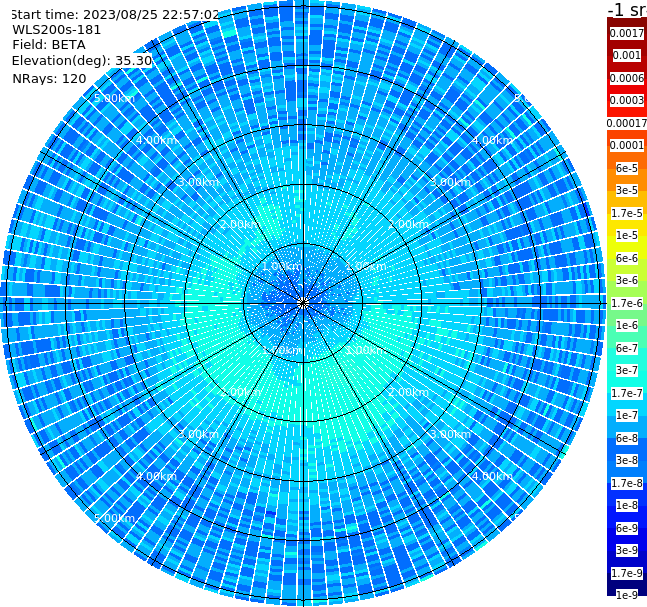Viewport: 647px width, 607px height.
Task: Click the 0.0006 colorbar label
Action: pos(627,78)
